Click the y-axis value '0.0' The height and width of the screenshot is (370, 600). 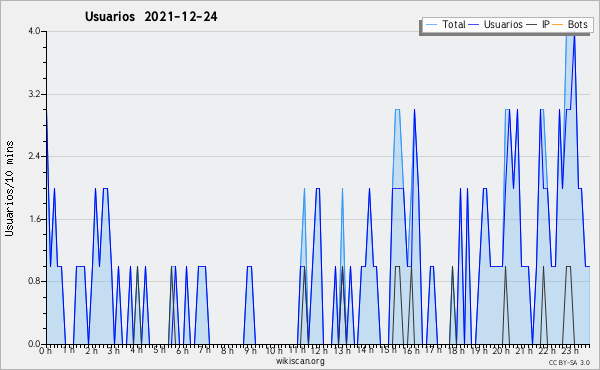coord(34,344)
